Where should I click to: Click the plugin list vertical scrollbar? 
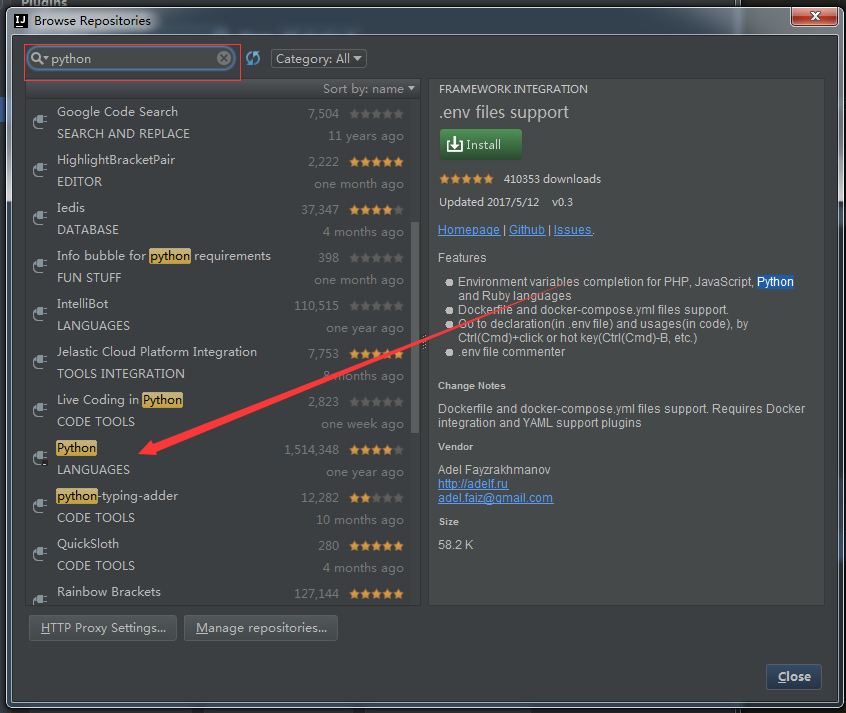pos(415,327)
